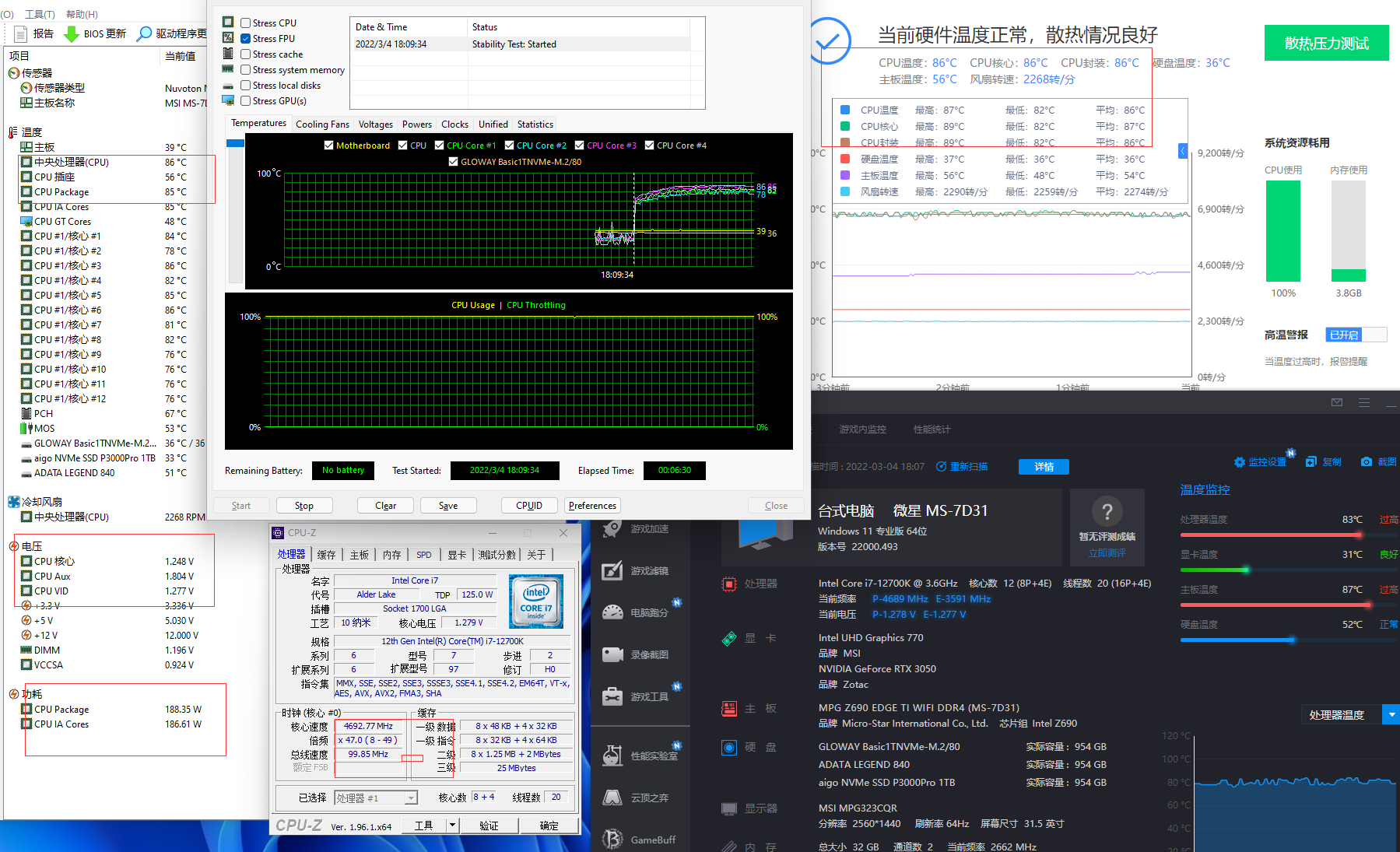Open processor temperature dropdown in monitor panel
Screen dimensions: 1400x852
1391,714
